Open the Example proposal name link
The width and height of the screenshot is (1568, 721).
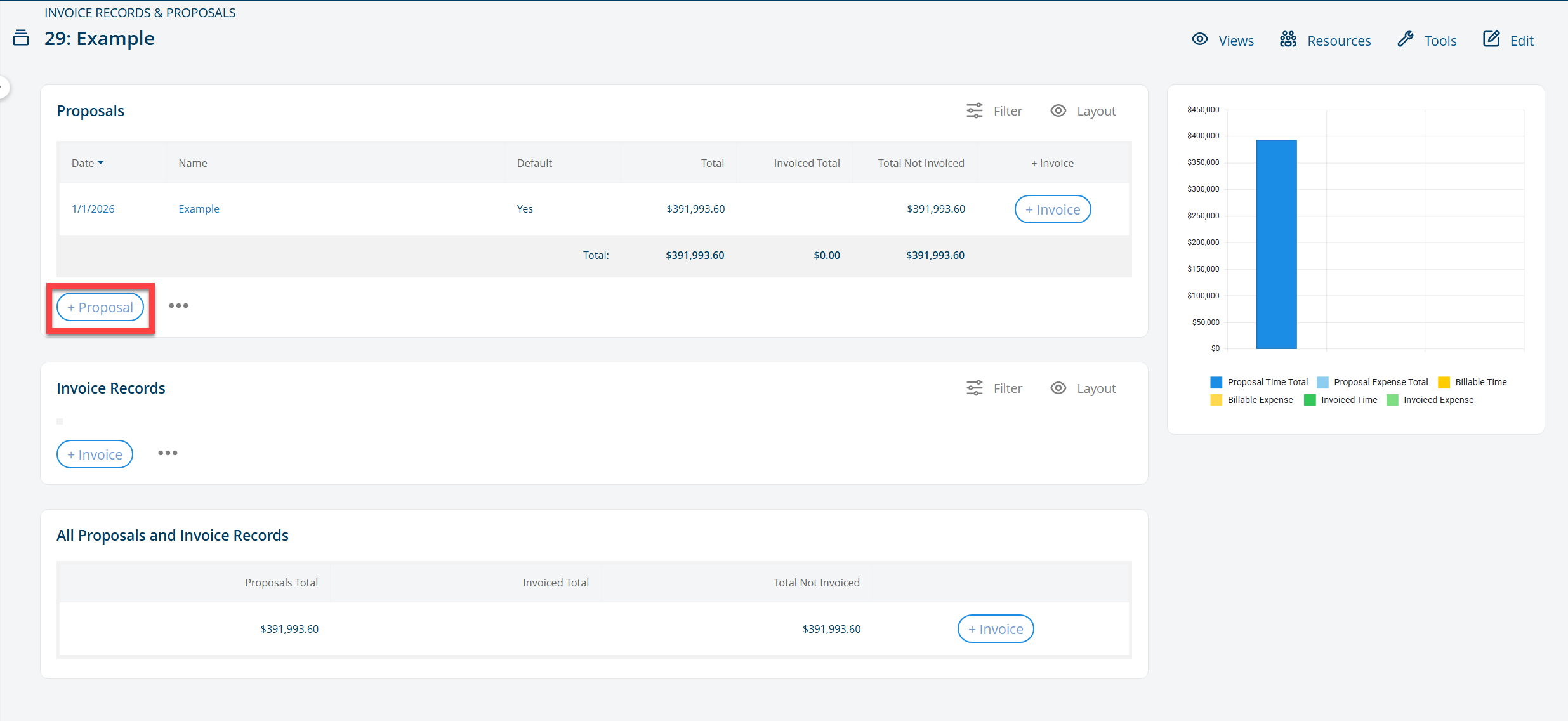pos(199,209)
